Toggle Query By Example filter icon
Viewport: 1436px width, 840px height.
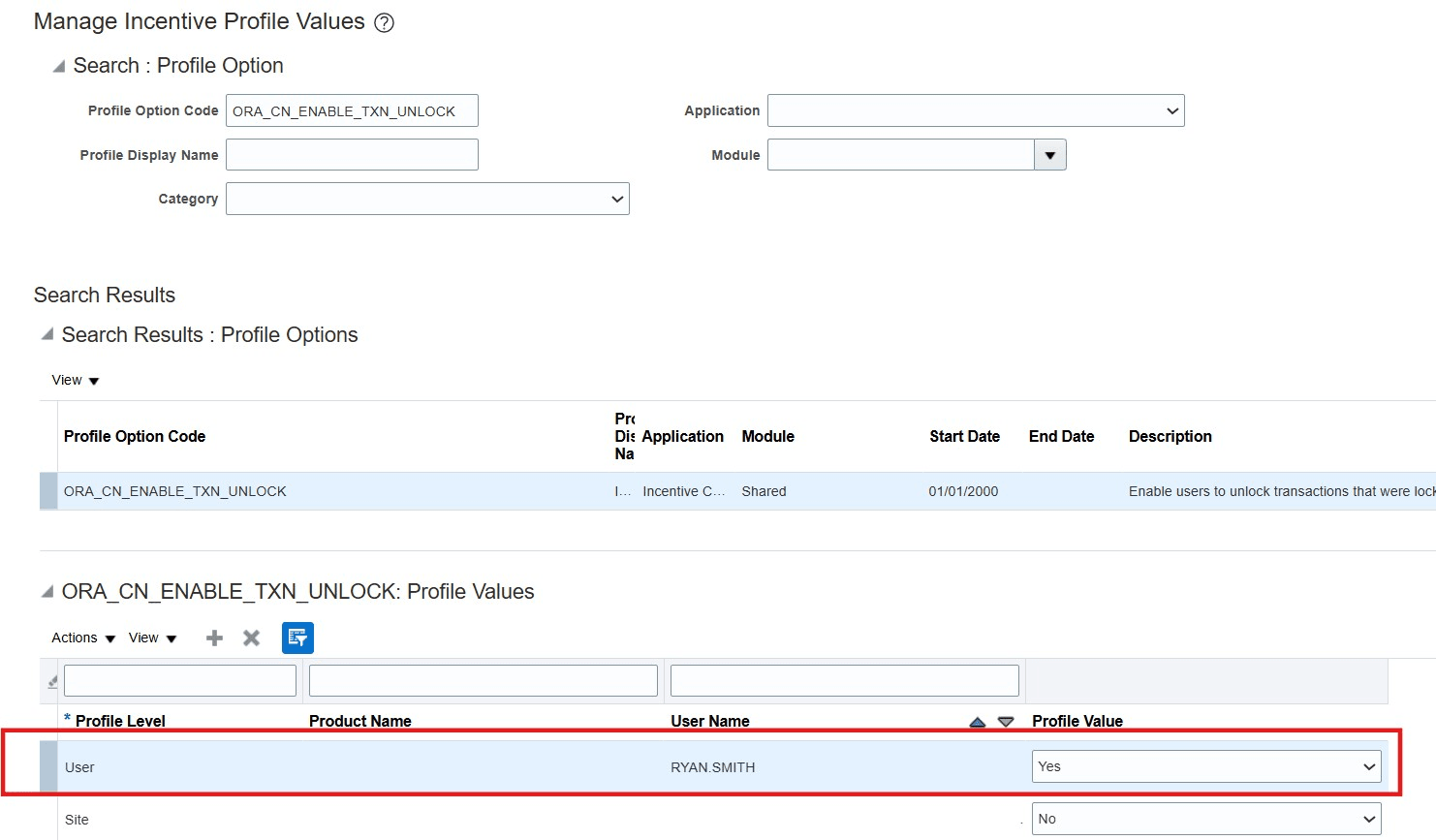point(297,638)
